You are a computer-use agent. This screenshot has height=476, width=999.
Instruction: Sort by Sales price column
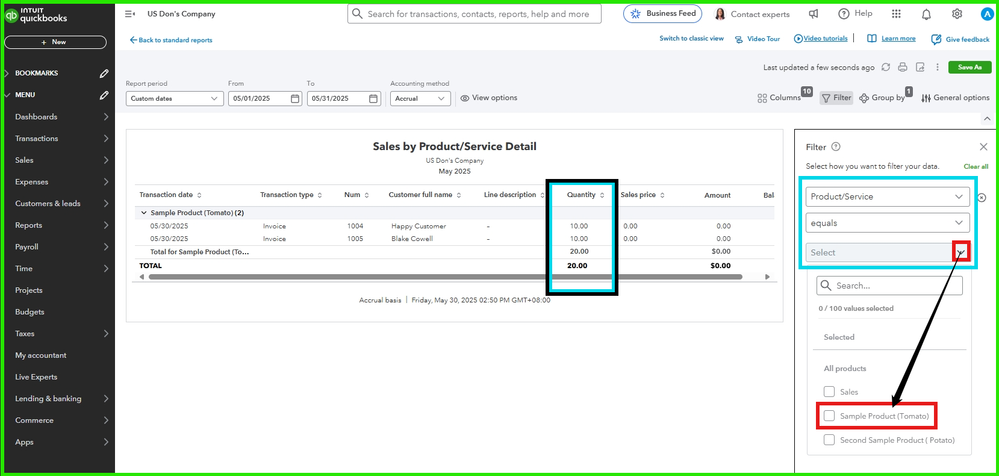[x=663, y=195]
